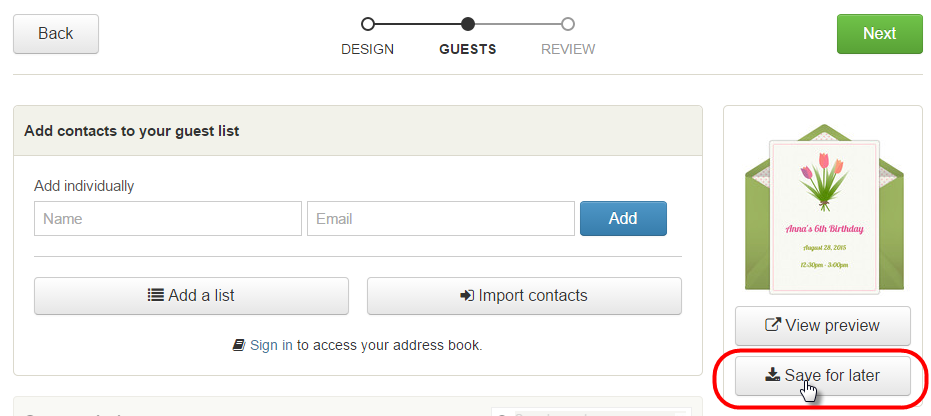
Task: Go to the DESIGN step label
Action: 368,49
